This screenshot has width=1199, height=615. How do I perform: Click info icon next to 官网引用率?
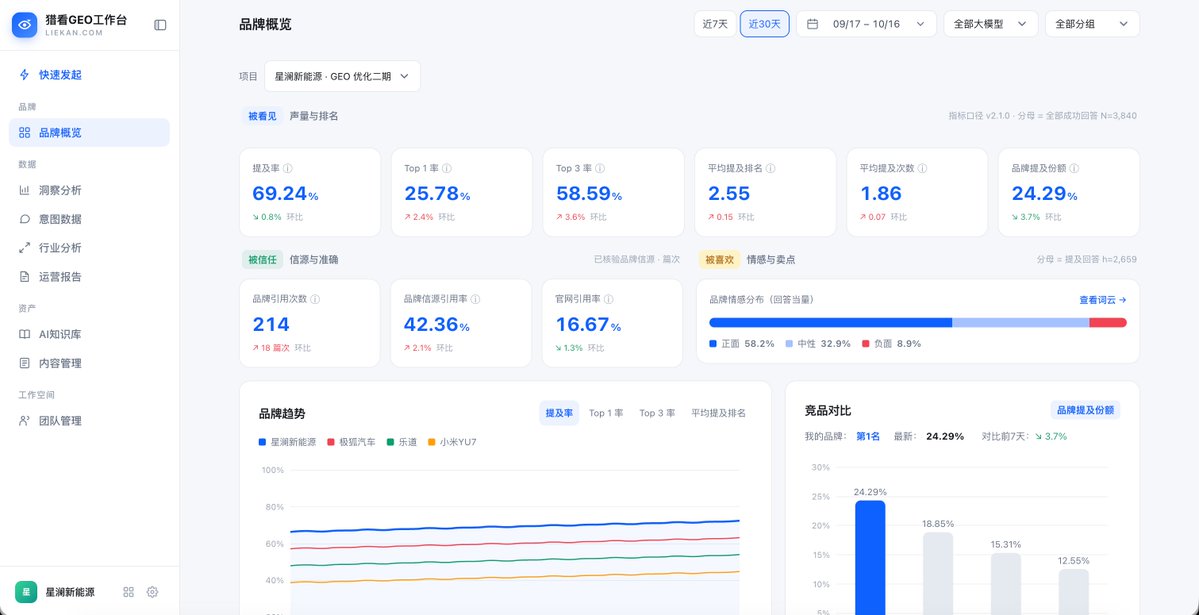[x=609, y=299]
